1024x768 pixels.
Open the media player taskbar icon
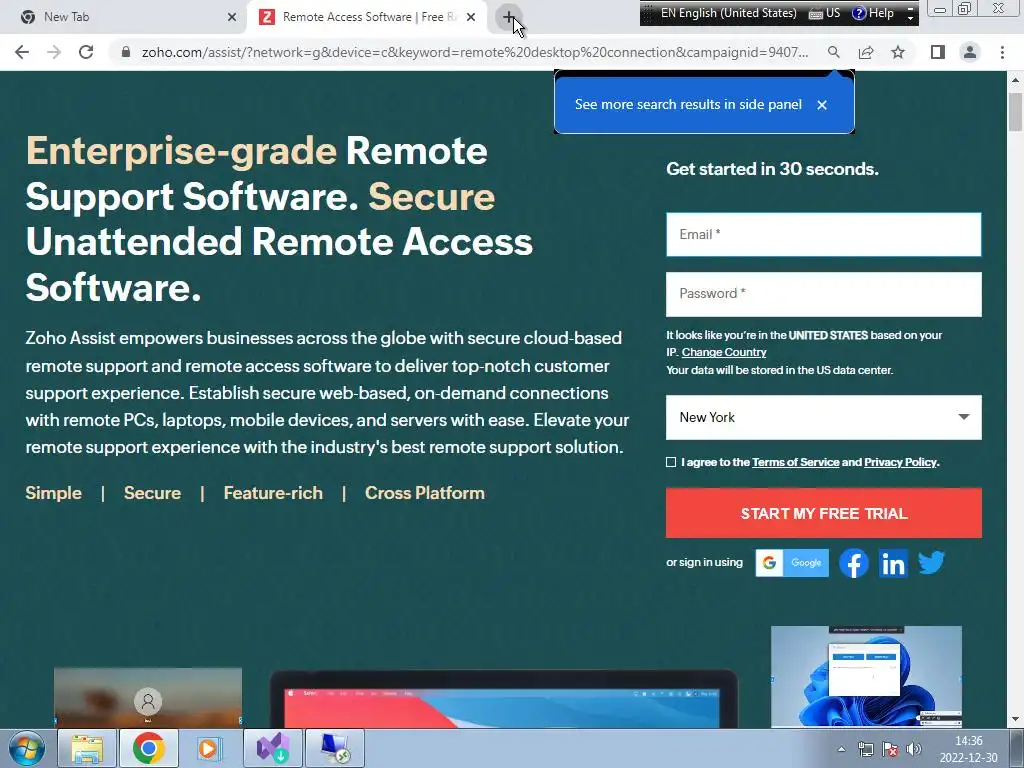(x=210, y=748)
